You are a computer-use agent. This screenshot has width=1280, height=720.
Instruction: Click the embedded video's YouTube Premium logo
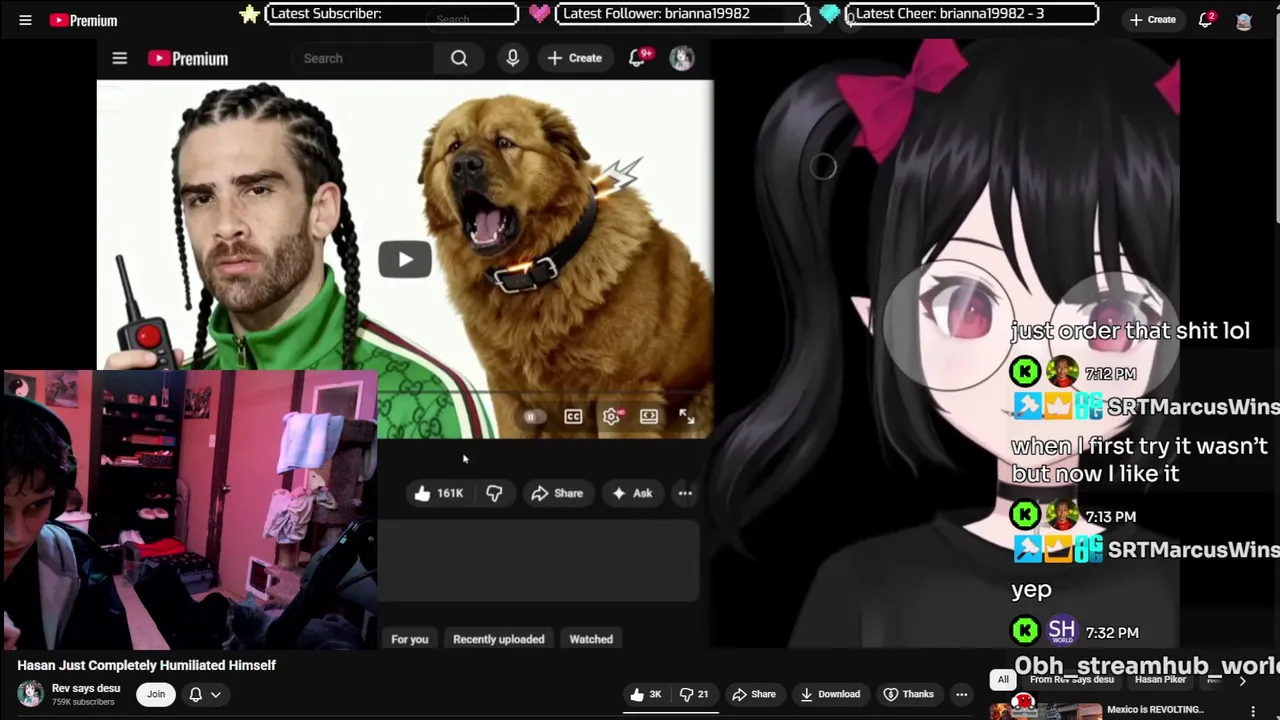188,58
